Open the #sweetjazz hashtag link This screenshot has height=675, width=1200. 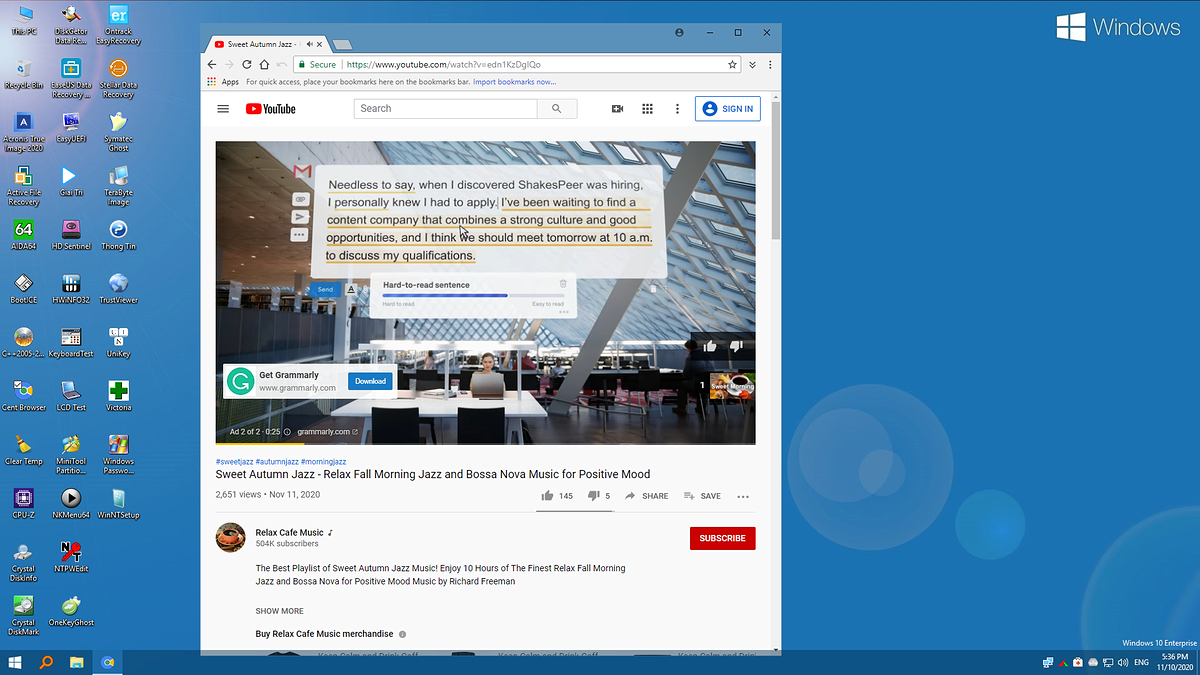(x=234, y=461)
